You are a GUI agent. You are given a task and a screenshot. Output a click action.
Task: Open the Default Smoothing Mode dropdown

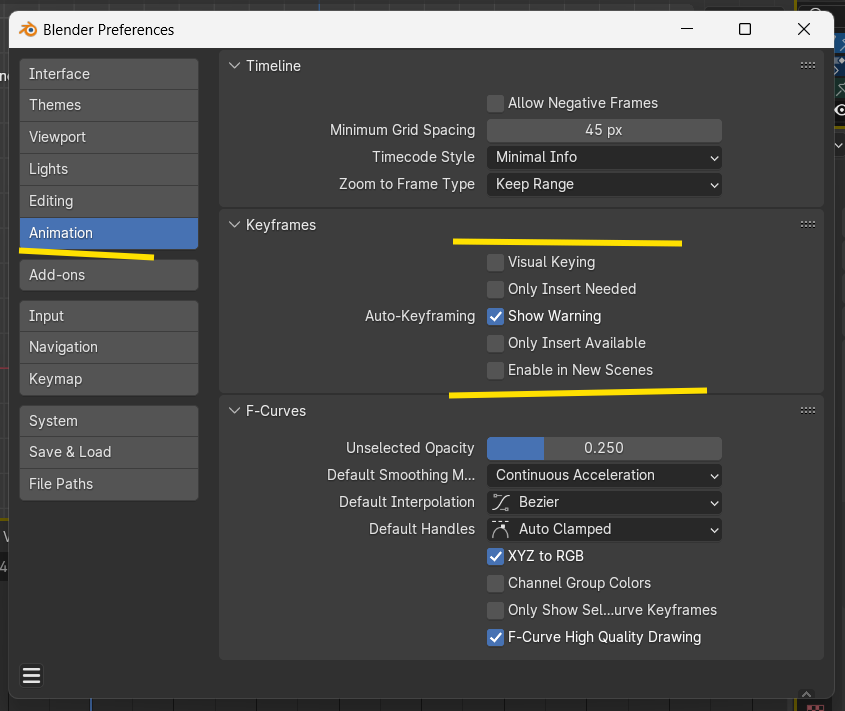604,475
